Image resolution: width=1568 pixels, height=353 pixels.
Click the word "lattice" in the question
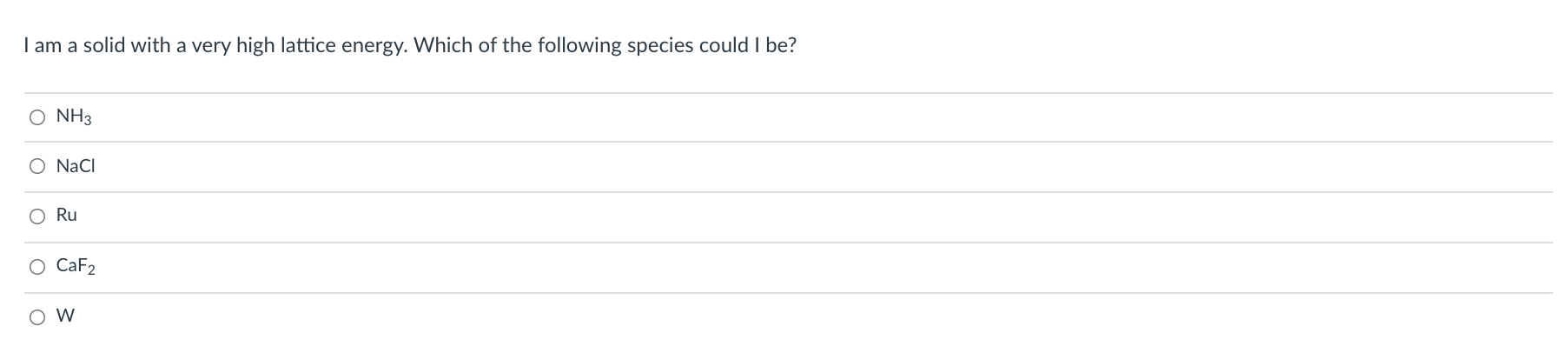click(x=308, y=45)
